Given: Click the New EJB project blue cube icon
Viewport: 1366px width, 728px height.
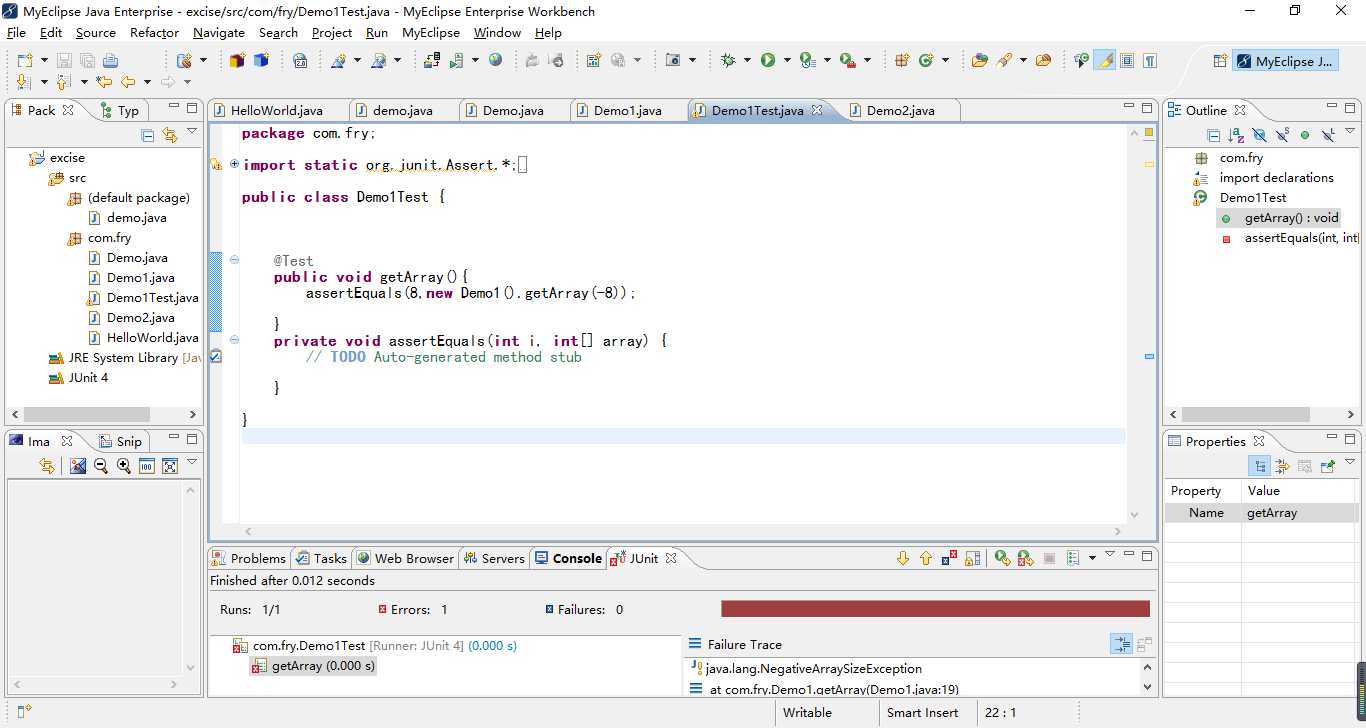Looking at the screenshot, I should (x=261, y=60).
